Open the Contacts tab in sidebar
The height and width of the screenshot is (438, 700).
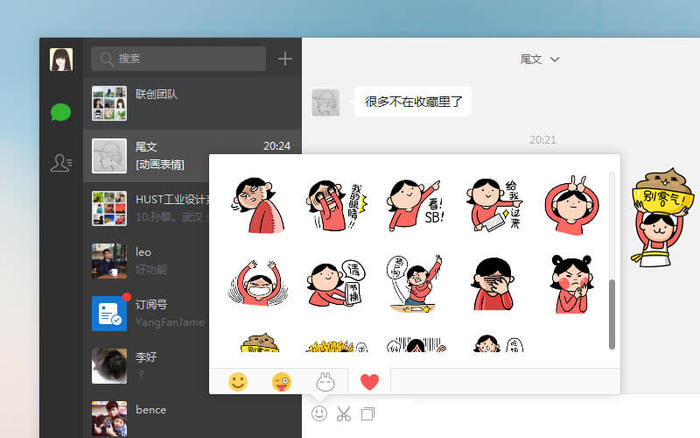(61, 163)
